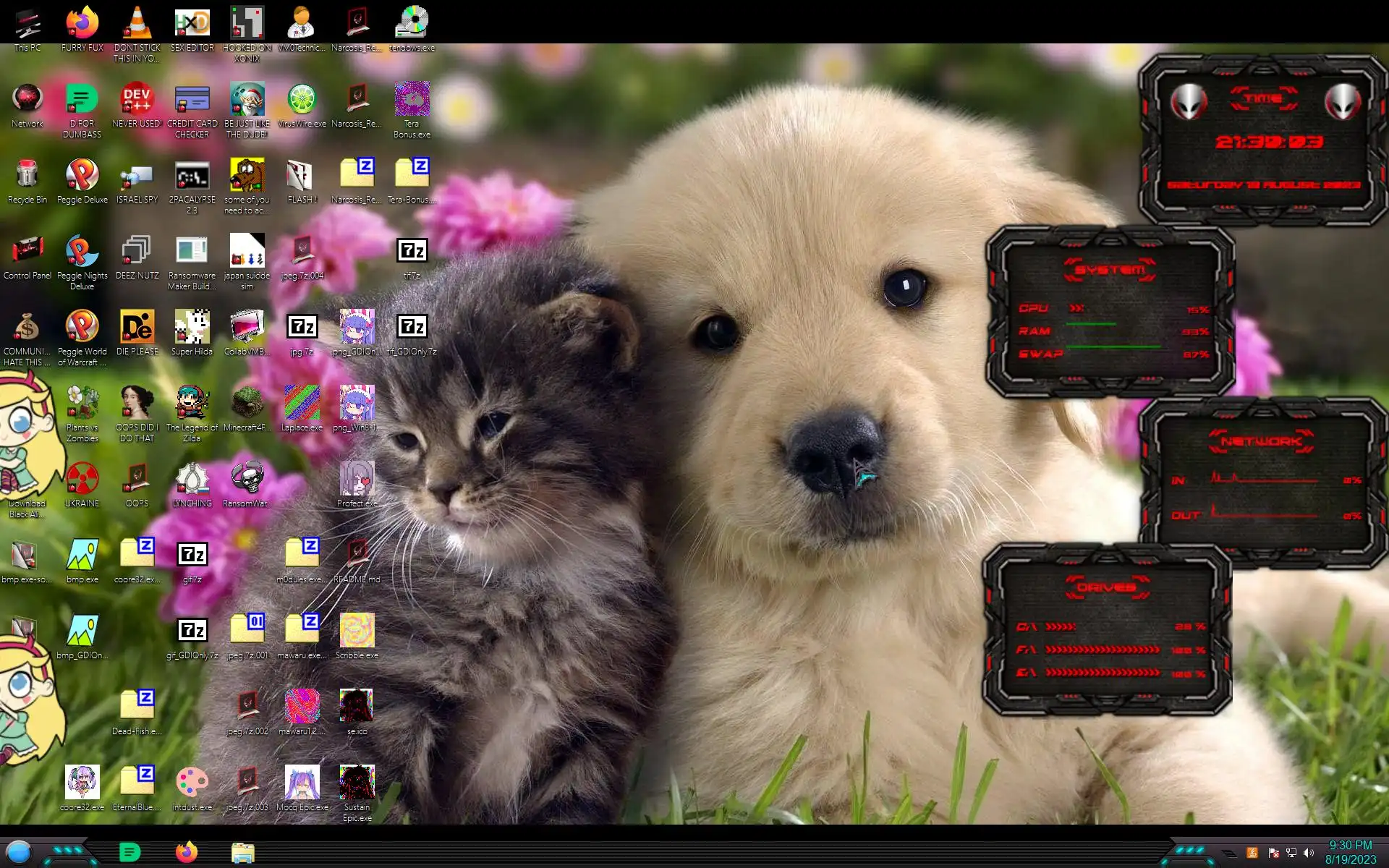Select the VLC cone desktop icon

coord(137,24)
